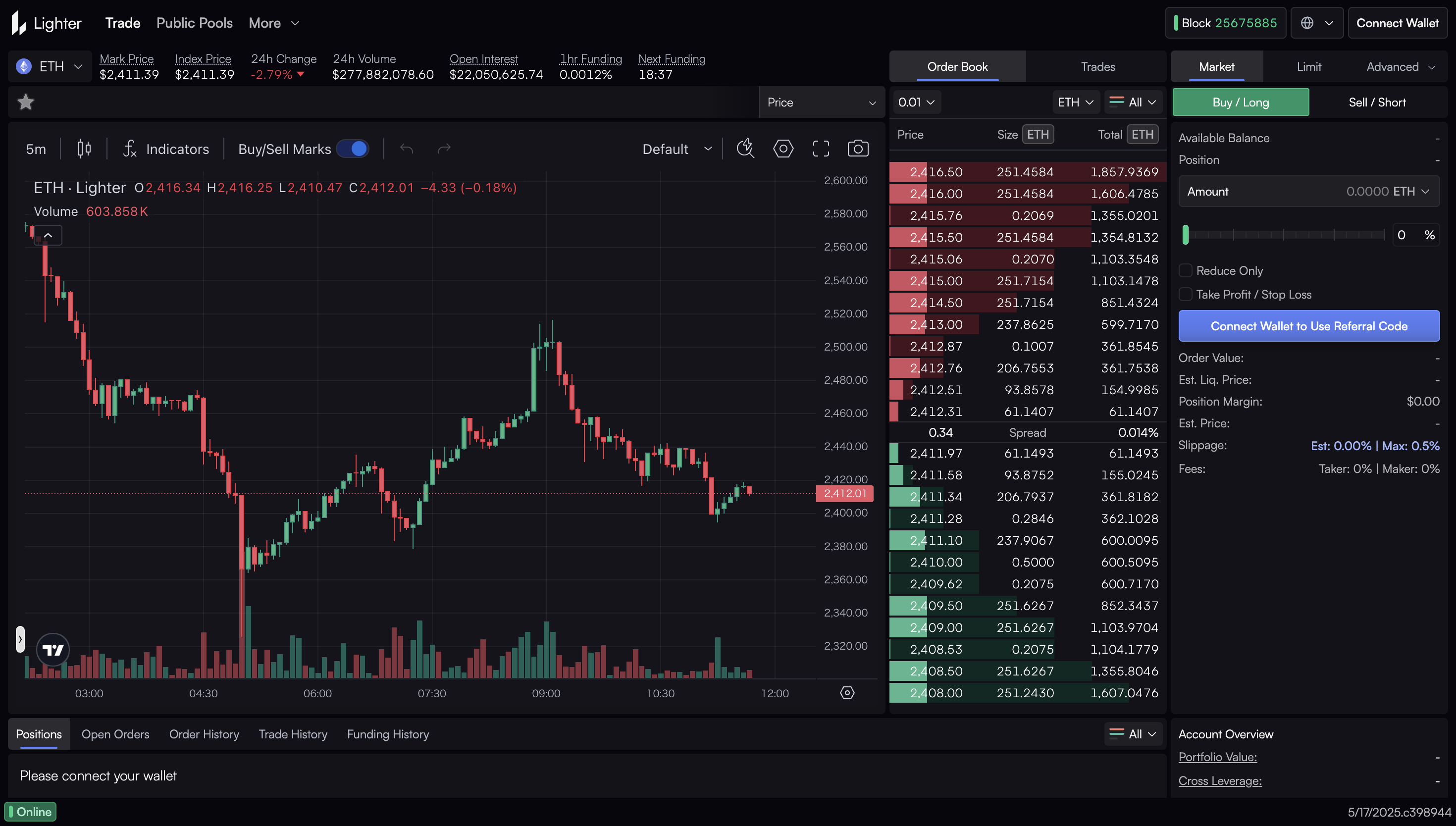Screen dimensions: 1456x826
Task: Open the left drawing toolbar arrow
Action: [x=20, y=639]
